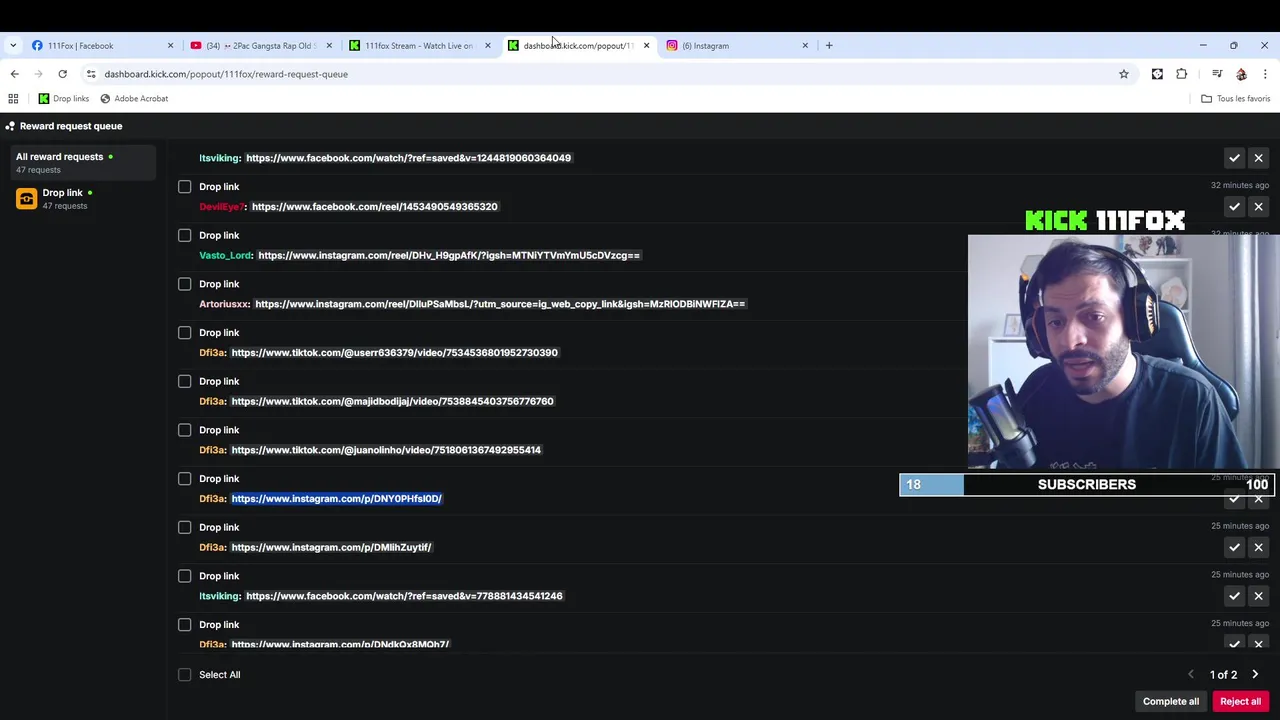Complete the DMlihZuytif instagram request

(x=1234, y=547)
